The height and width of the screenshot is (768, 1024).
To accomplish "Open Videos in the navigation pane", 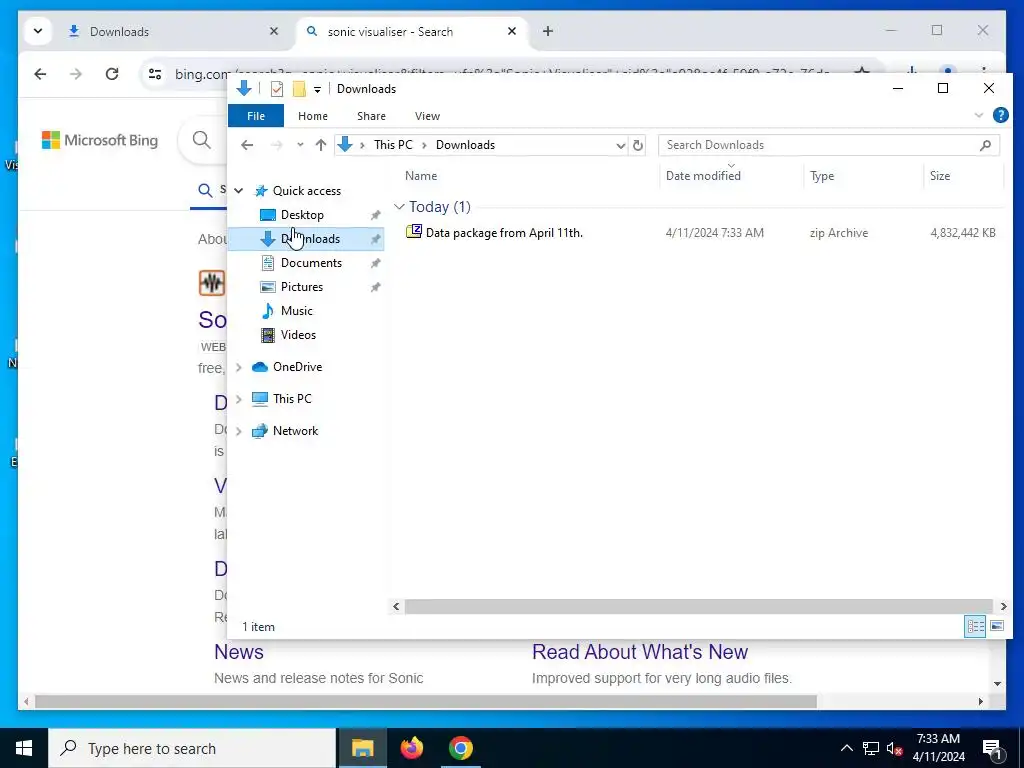I will click(298, 335).
